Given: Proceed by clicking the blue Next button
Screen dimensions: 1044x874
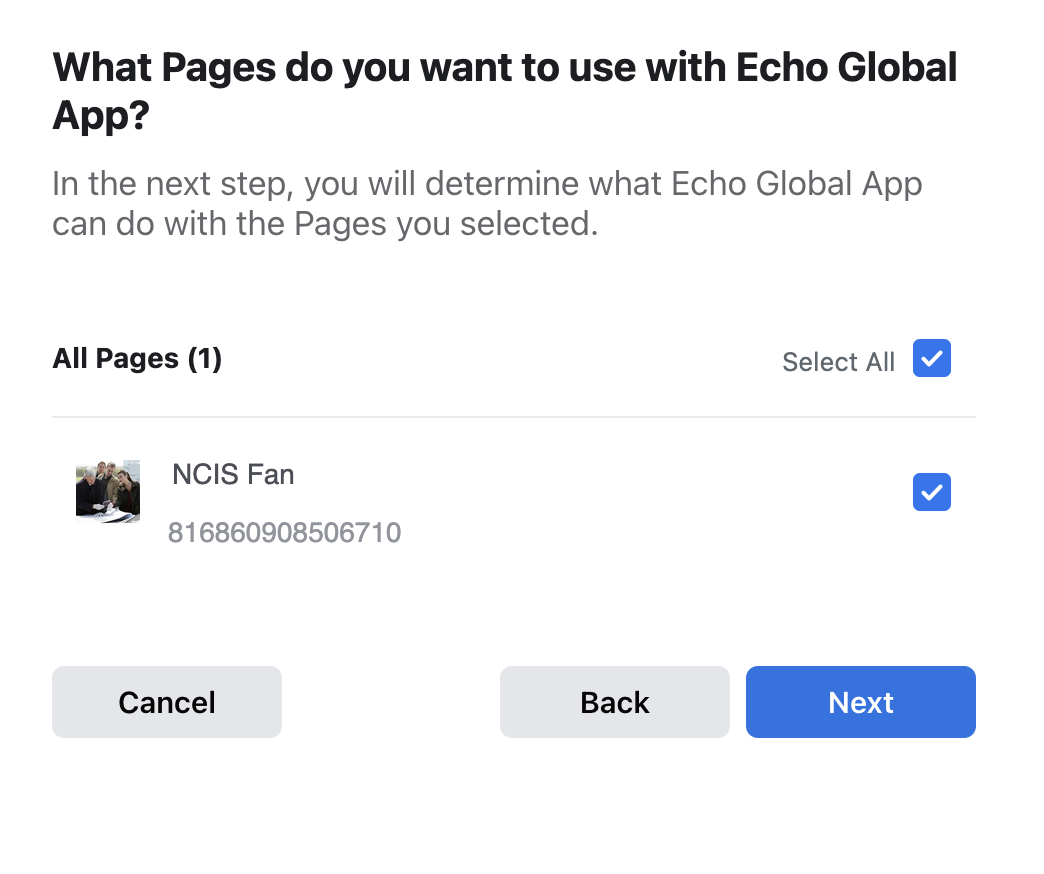Looking at the screenshot, I should tap(860, 702).
